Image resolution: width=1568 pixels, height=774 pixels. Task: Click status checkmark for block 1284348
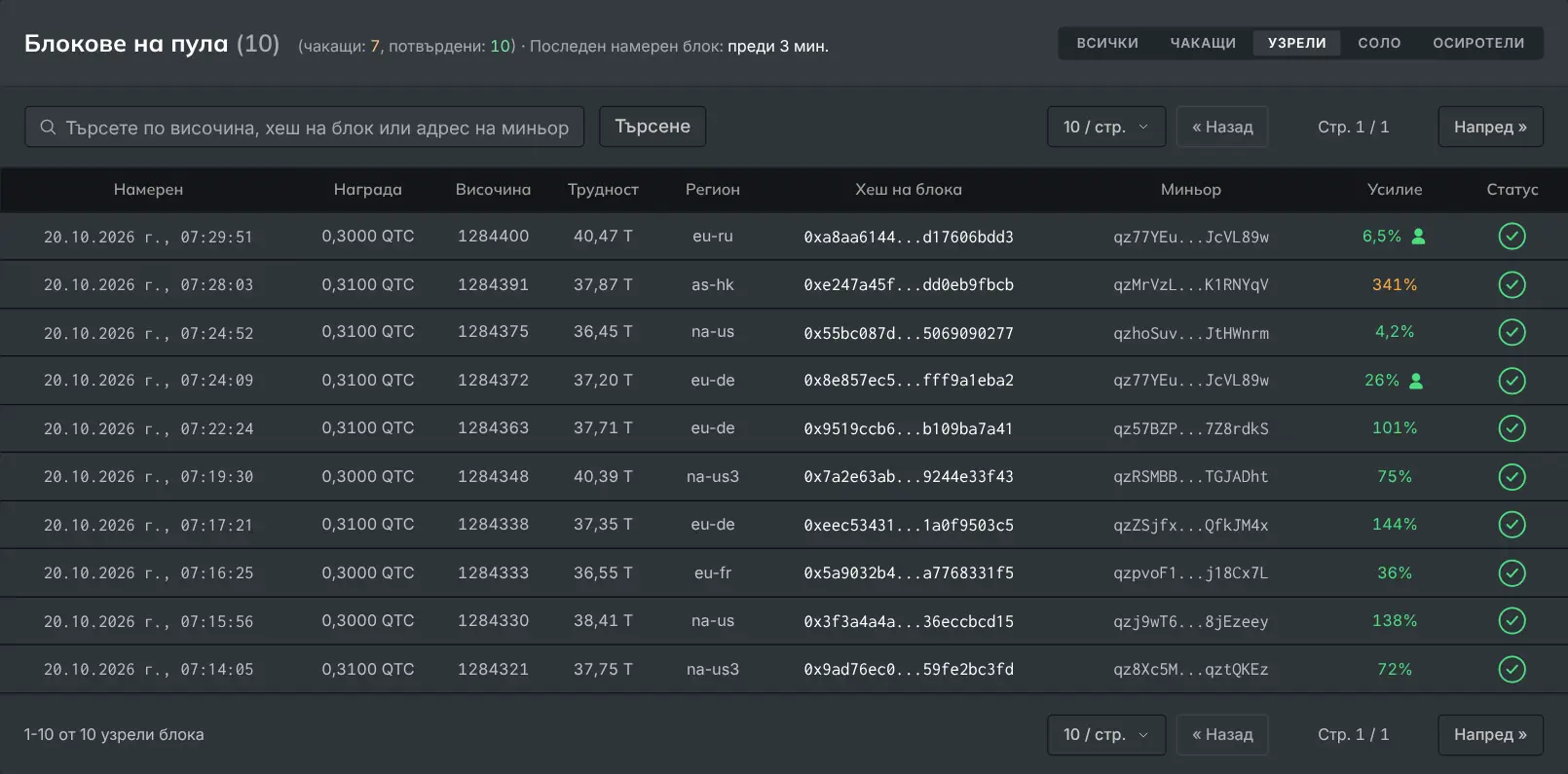tap(1512, 476)
